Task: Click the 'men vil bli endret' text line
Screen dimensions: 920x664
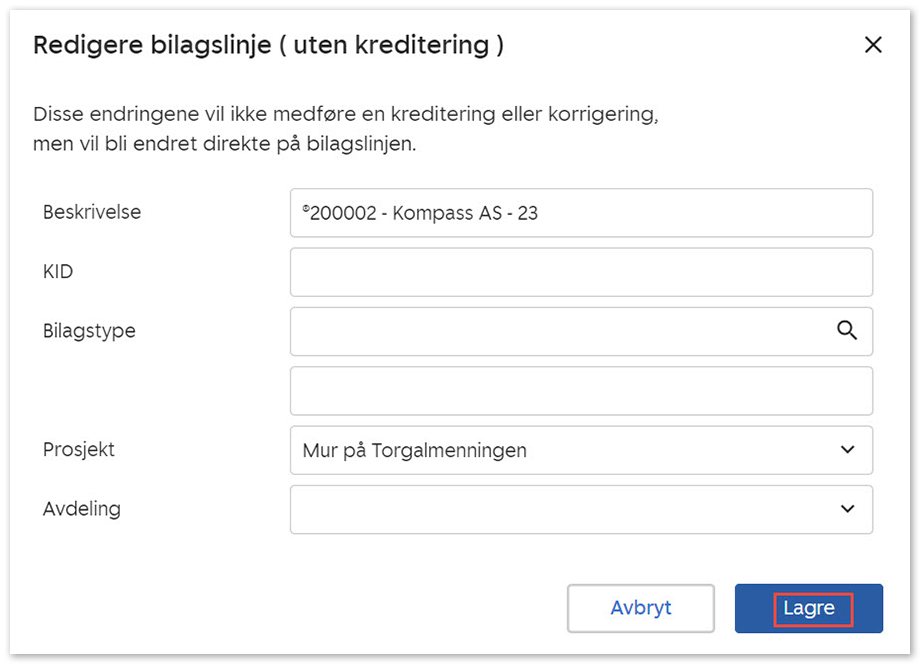Action: tap(224, 144)
